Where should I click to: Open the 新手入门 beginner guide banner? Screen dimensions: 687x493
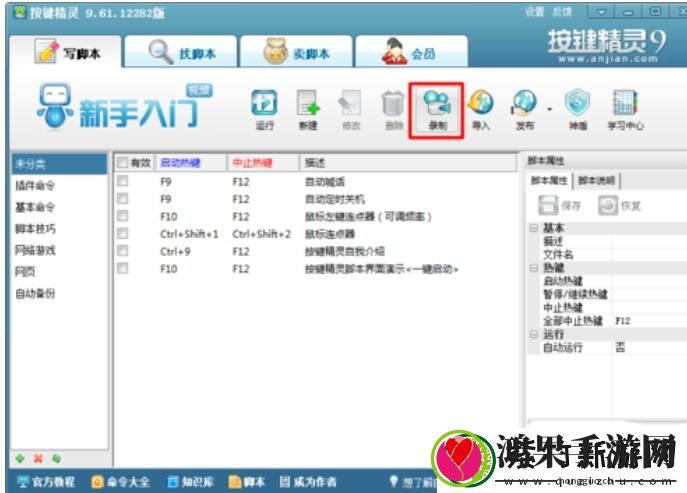pos(125,106)
